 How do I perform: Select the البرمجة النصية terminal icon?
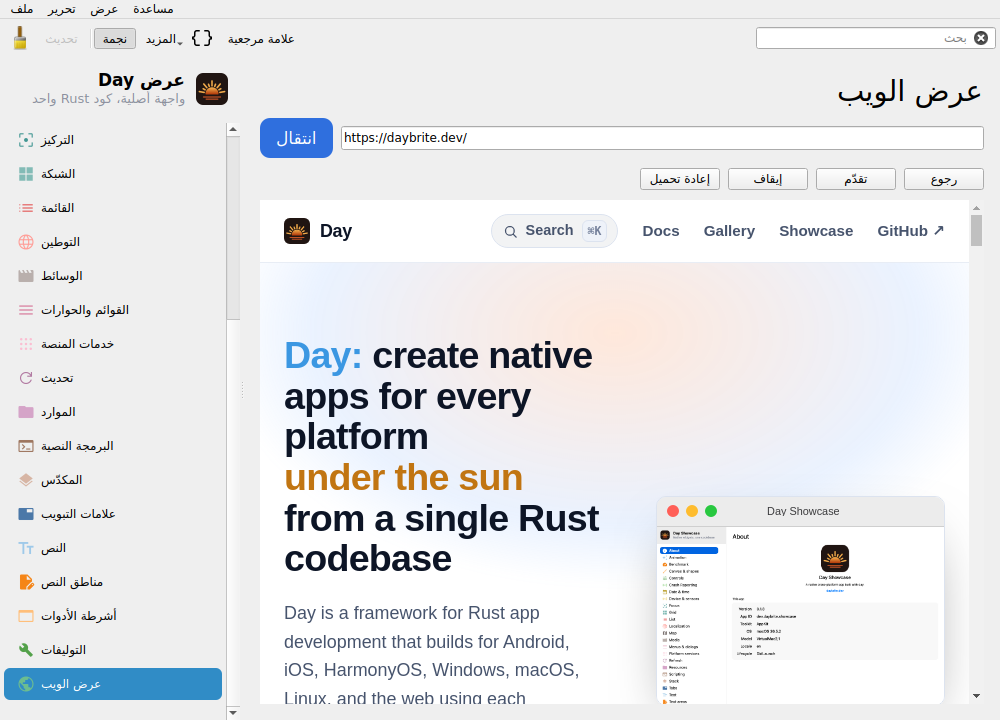pos(26,446)
